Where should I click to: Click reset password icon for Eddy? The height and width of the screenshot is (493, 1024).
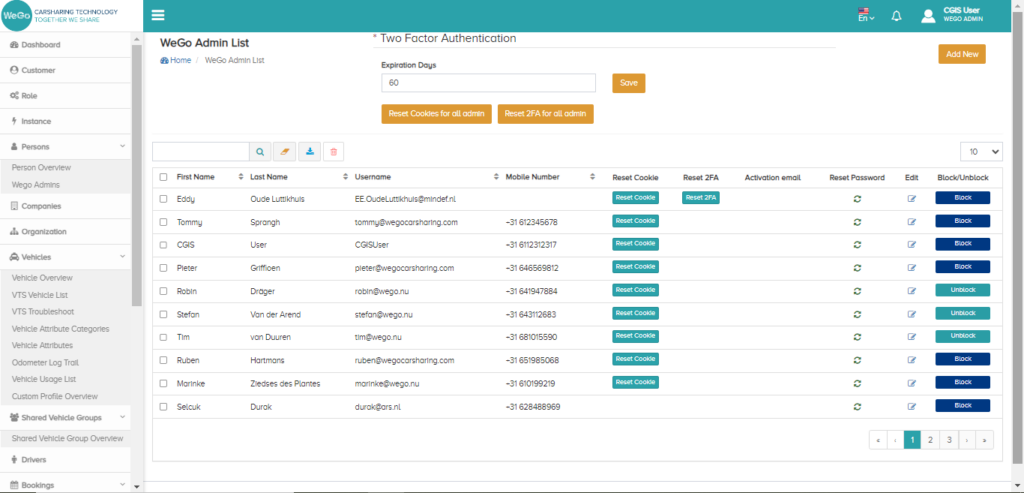pyautogui.click(x=857, y=199)
